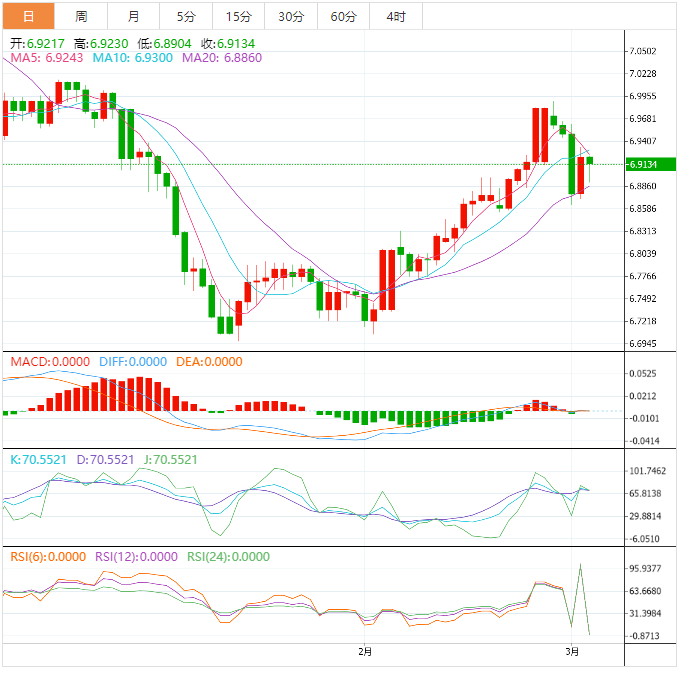Click the 2月 date axis marker
The width and height of the screenshot is (677, 673).
click(x=365, y=651)
